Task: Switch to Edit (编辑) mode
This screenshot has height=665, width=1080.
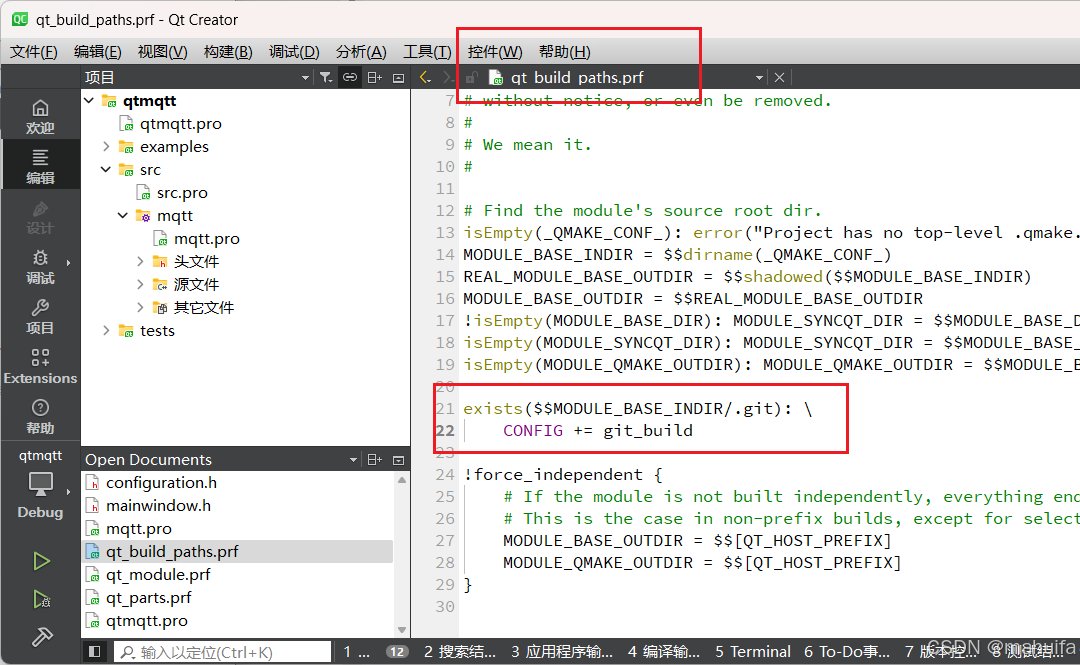Action: 40,166
